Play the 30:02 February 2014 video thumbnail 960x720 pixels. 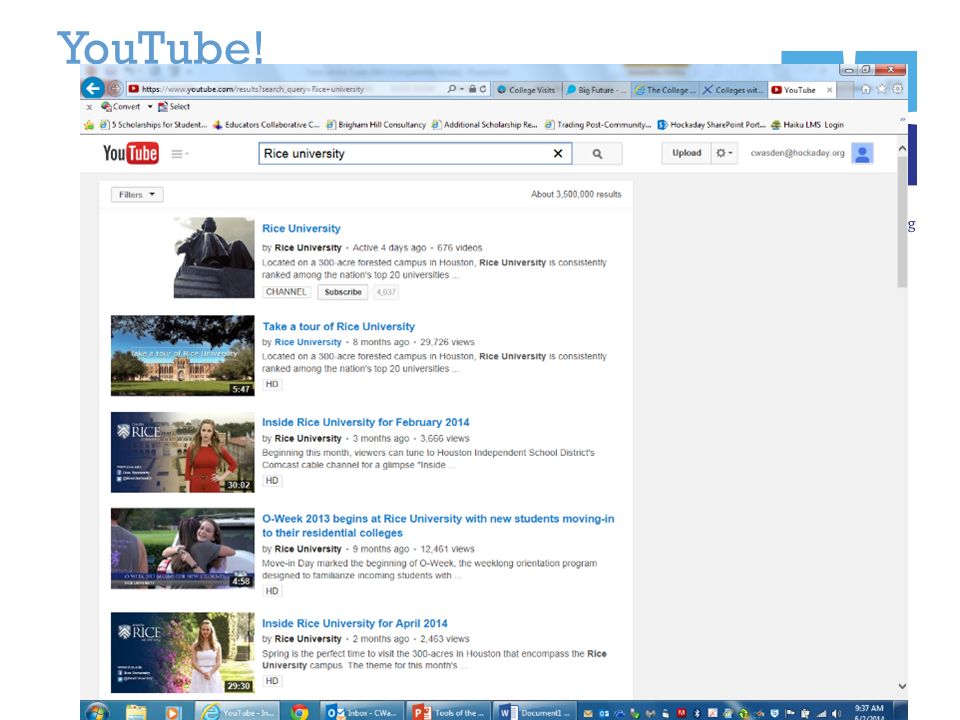182,452
